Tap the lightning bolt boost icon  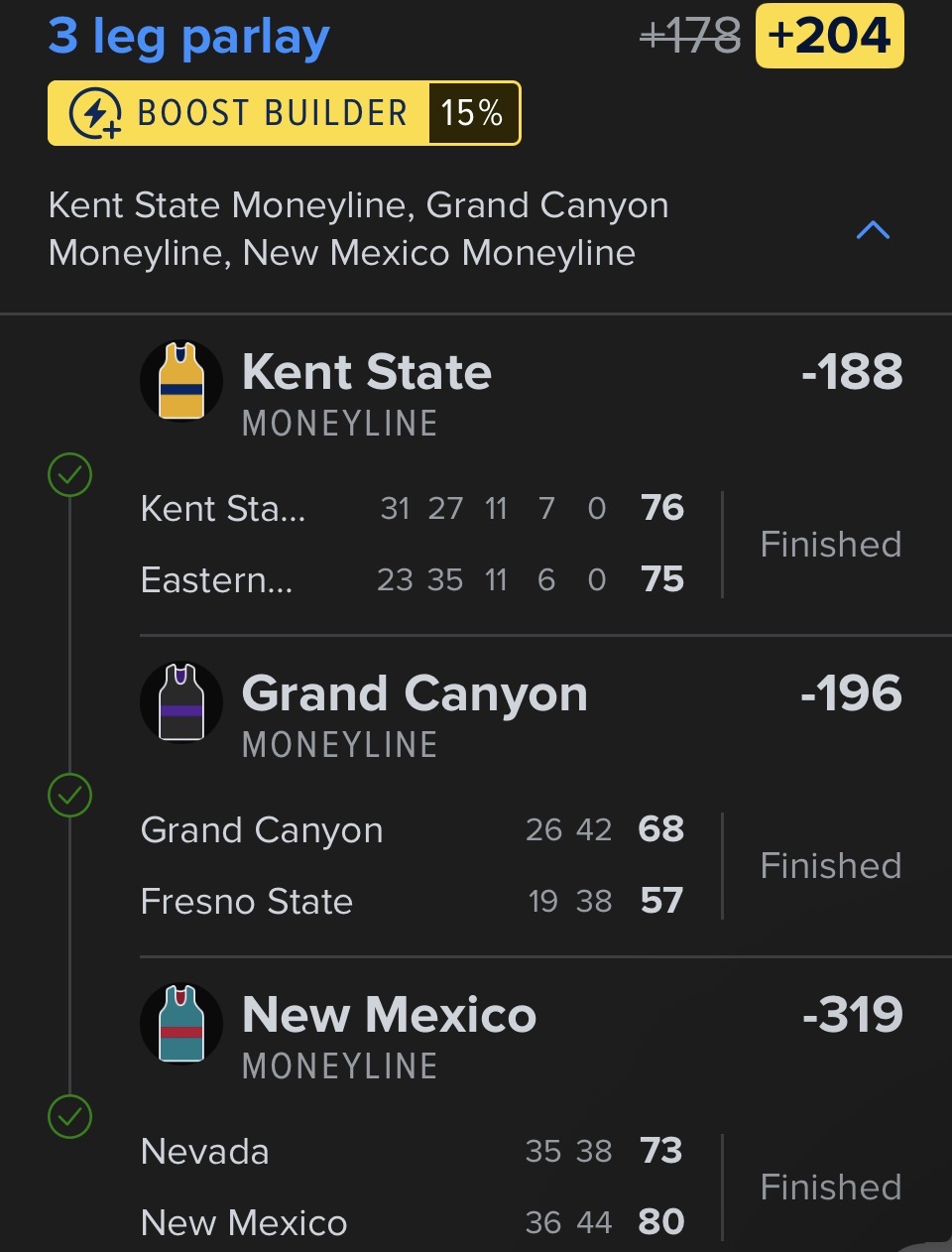click(x=95, y=114)
